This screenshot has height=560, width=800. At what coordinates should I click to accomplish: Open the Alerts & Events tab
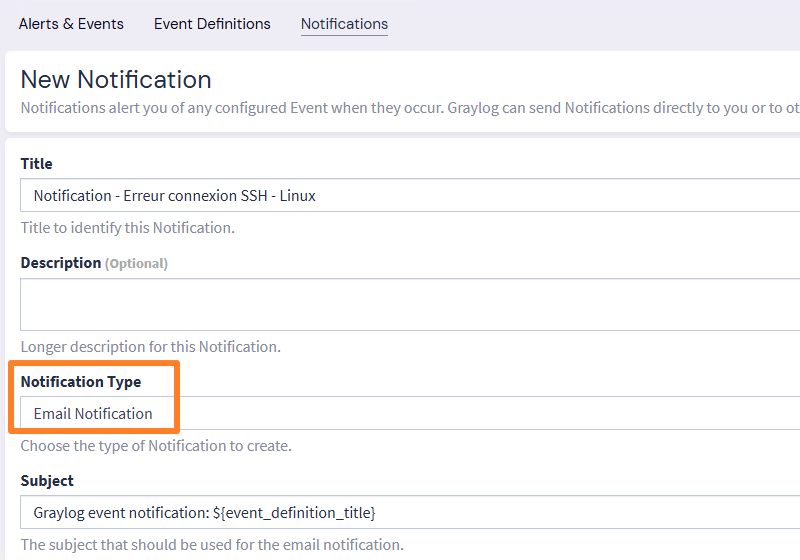point(71,24)
